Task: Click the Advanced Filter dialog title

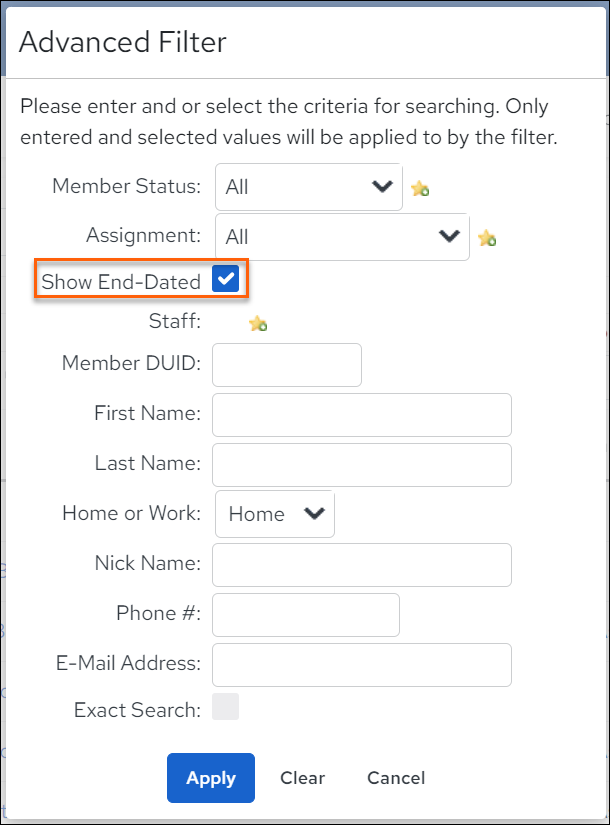Action: 123,42
